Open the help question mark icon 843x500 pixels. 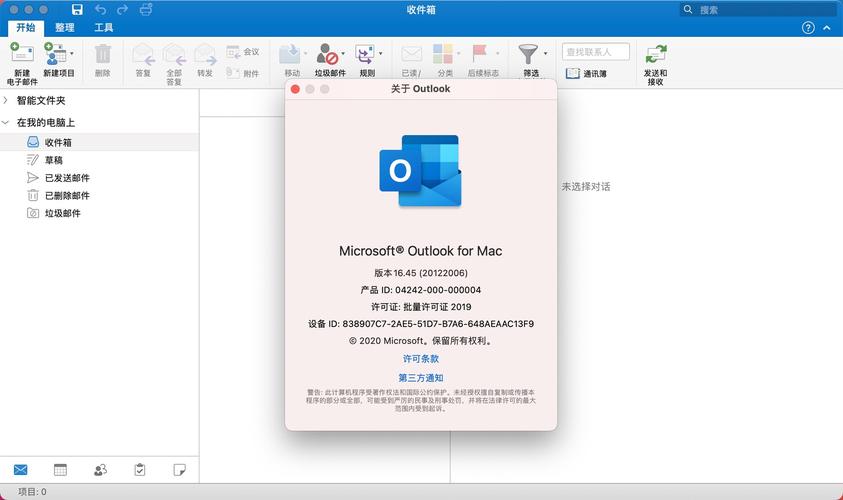[x=808, y=28]
